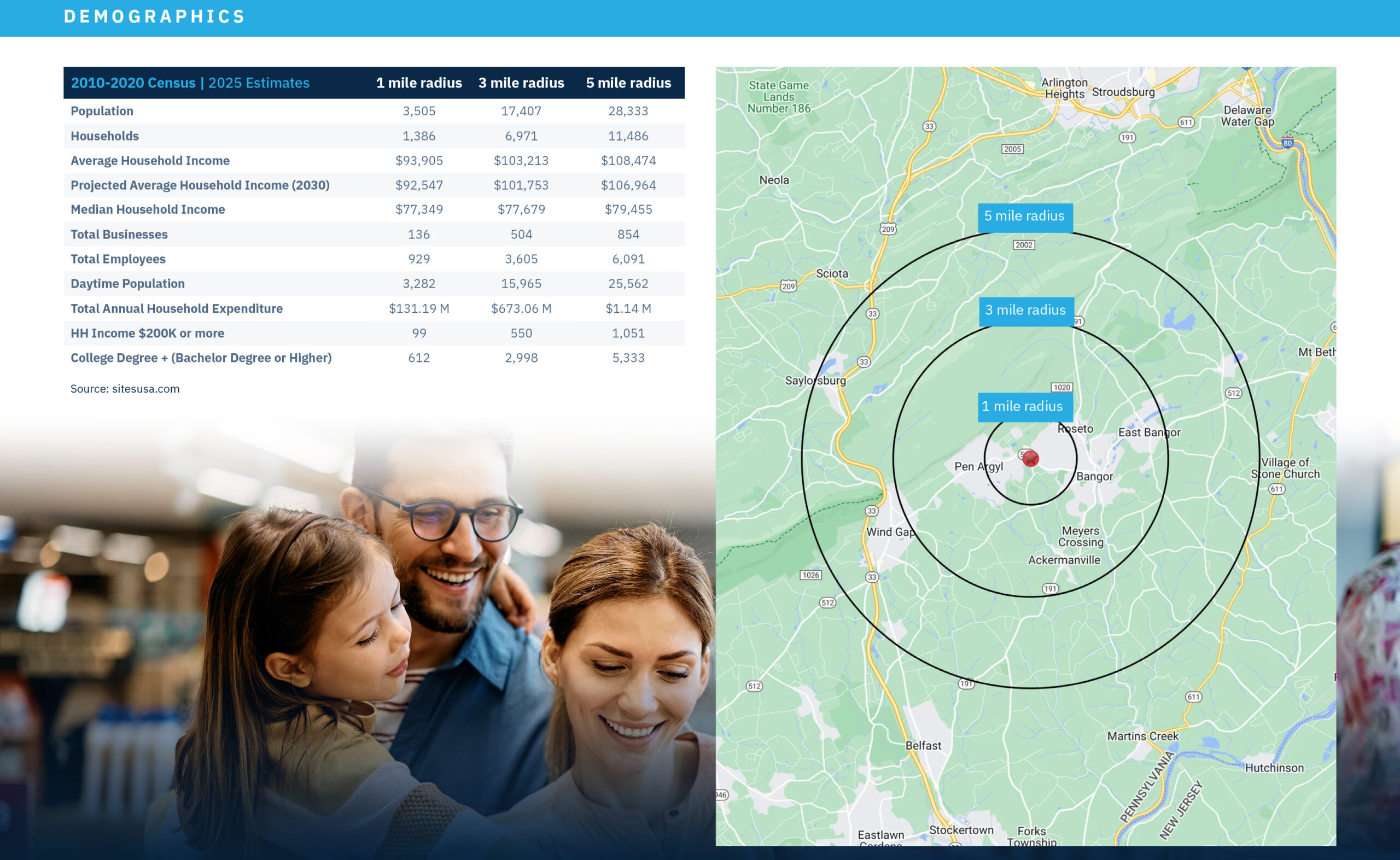Click the 5 mile radius column header

click(x=628, y=83)
